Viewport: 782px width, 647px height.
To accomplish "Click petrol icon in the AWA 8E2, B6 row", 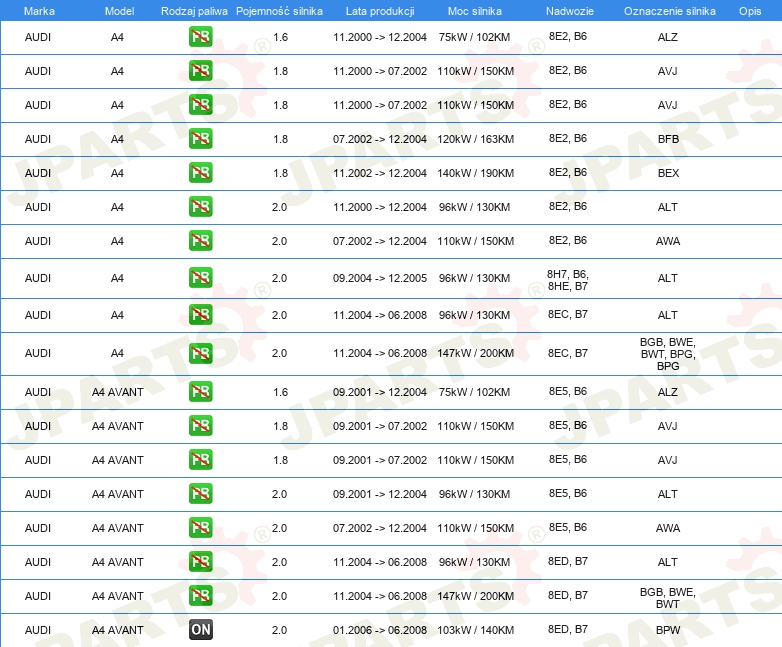I will (200, 240).
